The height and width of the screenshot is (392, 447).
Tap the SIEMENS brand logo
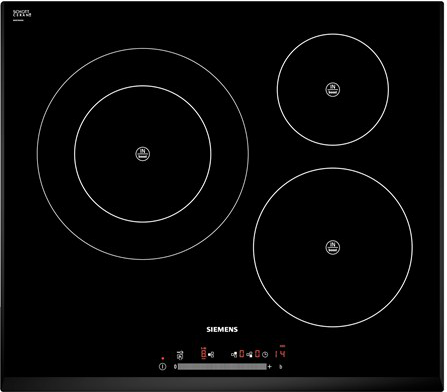click(222, 329)
